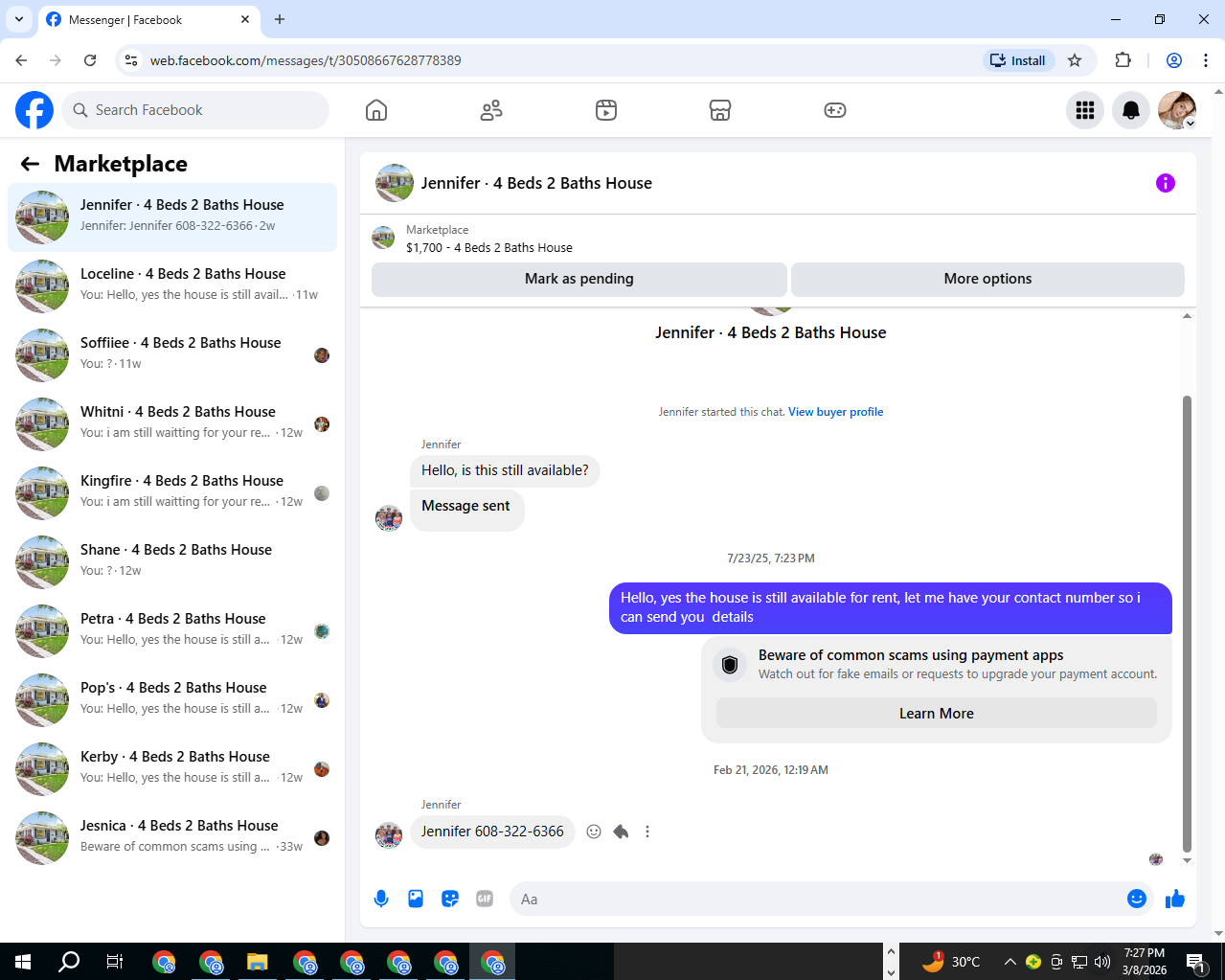Open the Jennifer conversation in the list

(172, 217)
